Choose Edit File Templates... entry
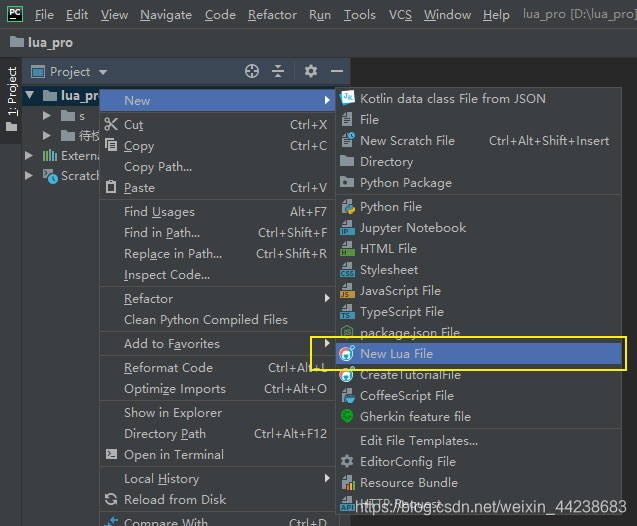The image size is (637, 526). pos(479,440)
